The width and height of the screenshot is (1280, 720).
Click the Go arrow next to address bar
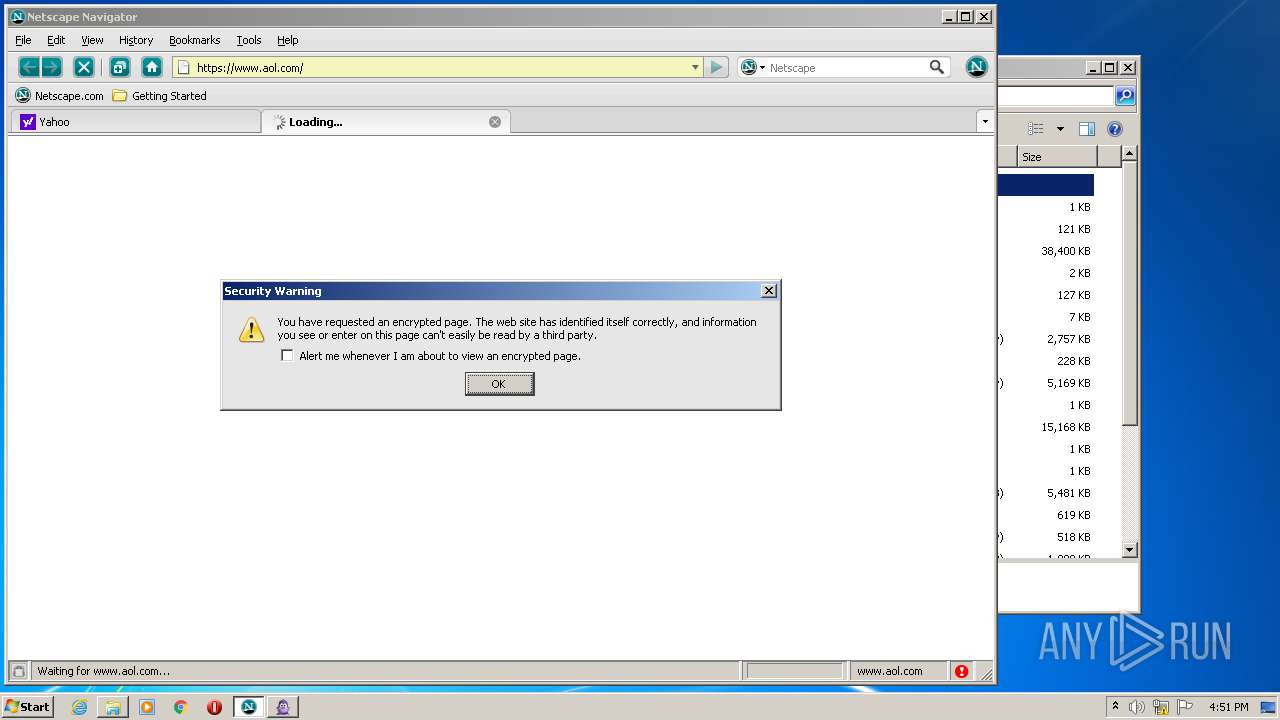716,67
